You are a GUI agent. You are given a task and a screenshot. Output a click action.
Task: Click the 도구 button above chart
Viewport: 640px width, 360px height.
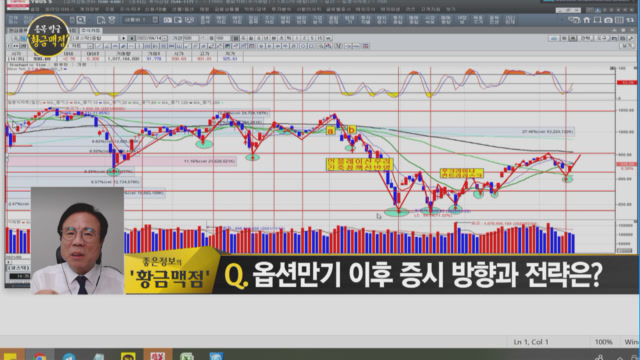coord(602,38)
